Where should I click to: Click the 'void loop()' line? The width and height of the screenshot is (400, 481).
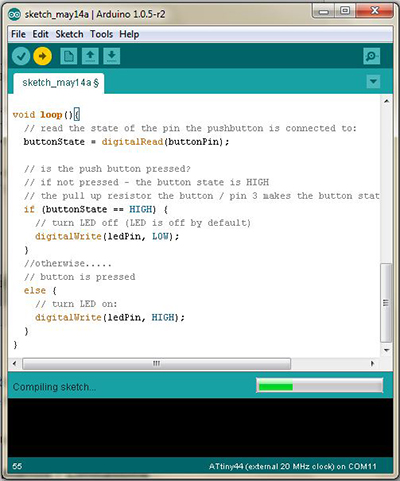point(46,115)
